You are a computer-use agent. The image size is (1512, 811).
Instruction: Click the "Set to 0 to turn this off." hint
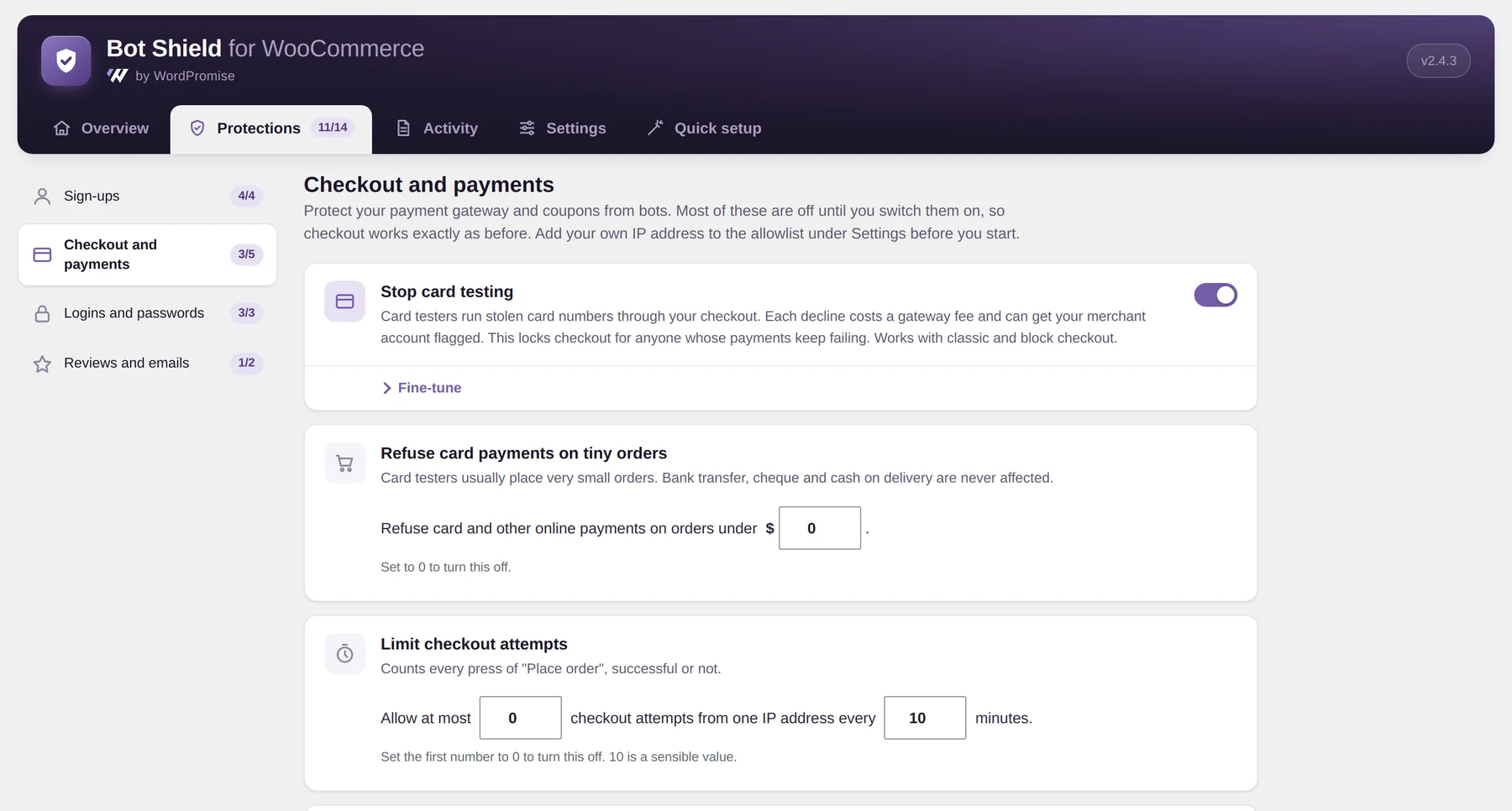click(x=445, y=567)
